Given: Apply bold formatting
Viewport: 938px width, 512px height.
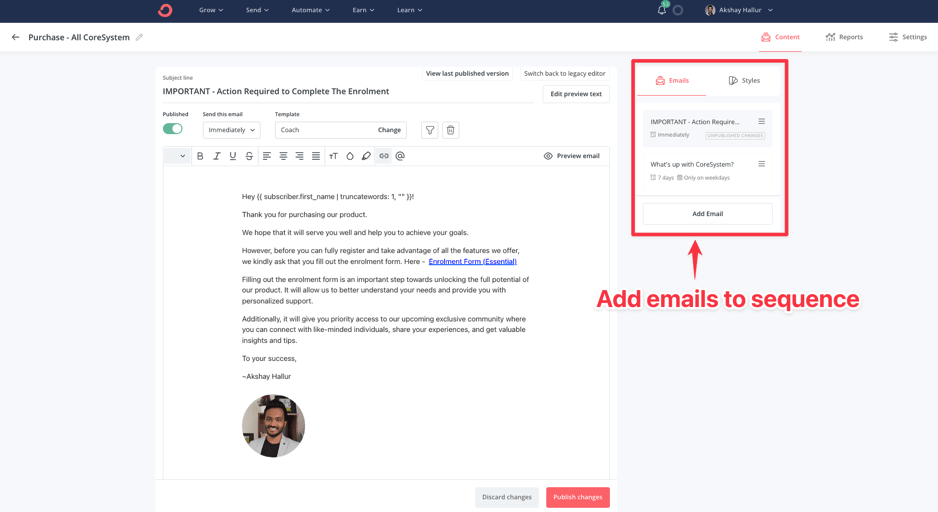Looking at the screenshot, I should 200,156.
